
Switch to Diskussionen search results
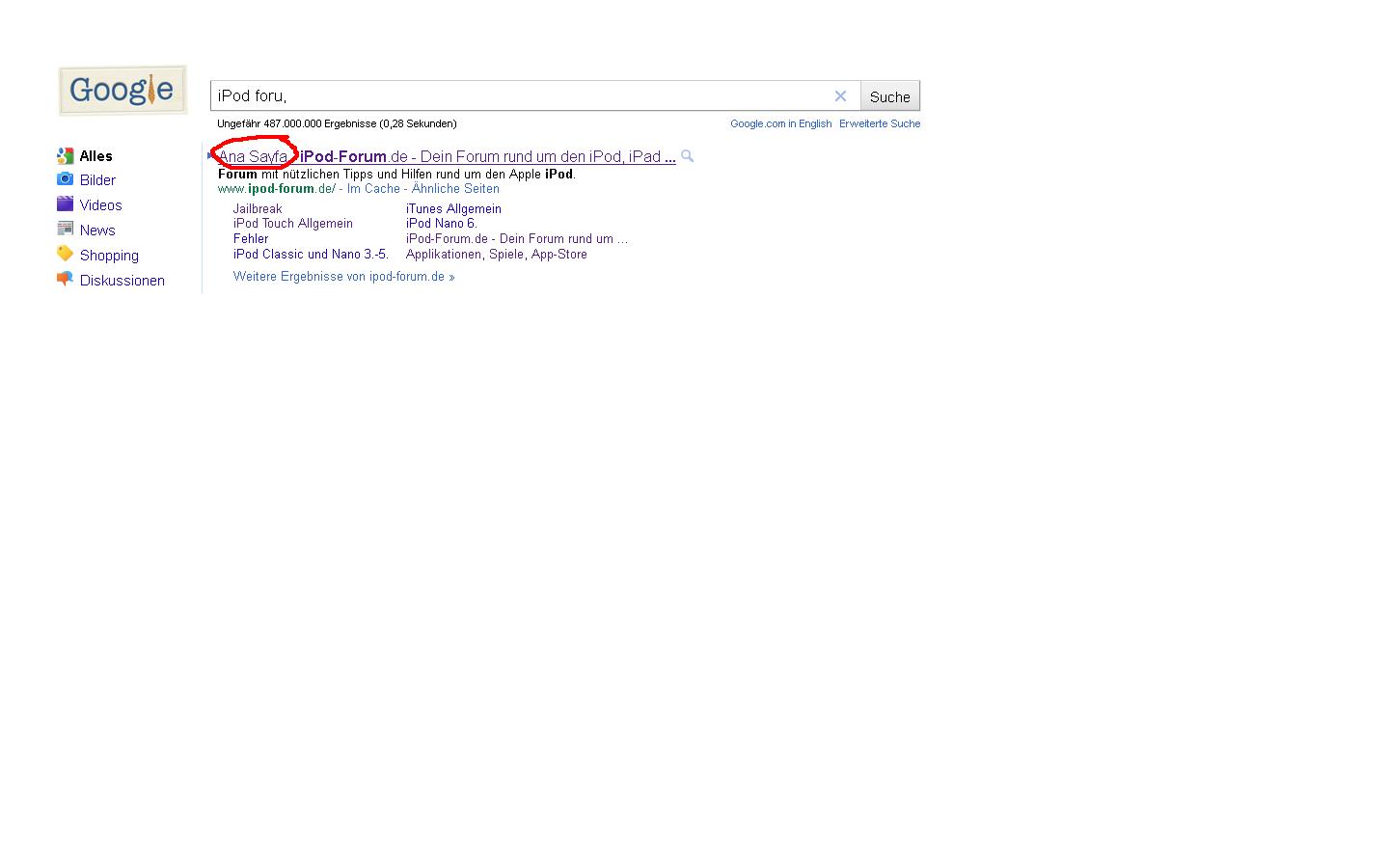pyautogui.click(x=123, y=281)
